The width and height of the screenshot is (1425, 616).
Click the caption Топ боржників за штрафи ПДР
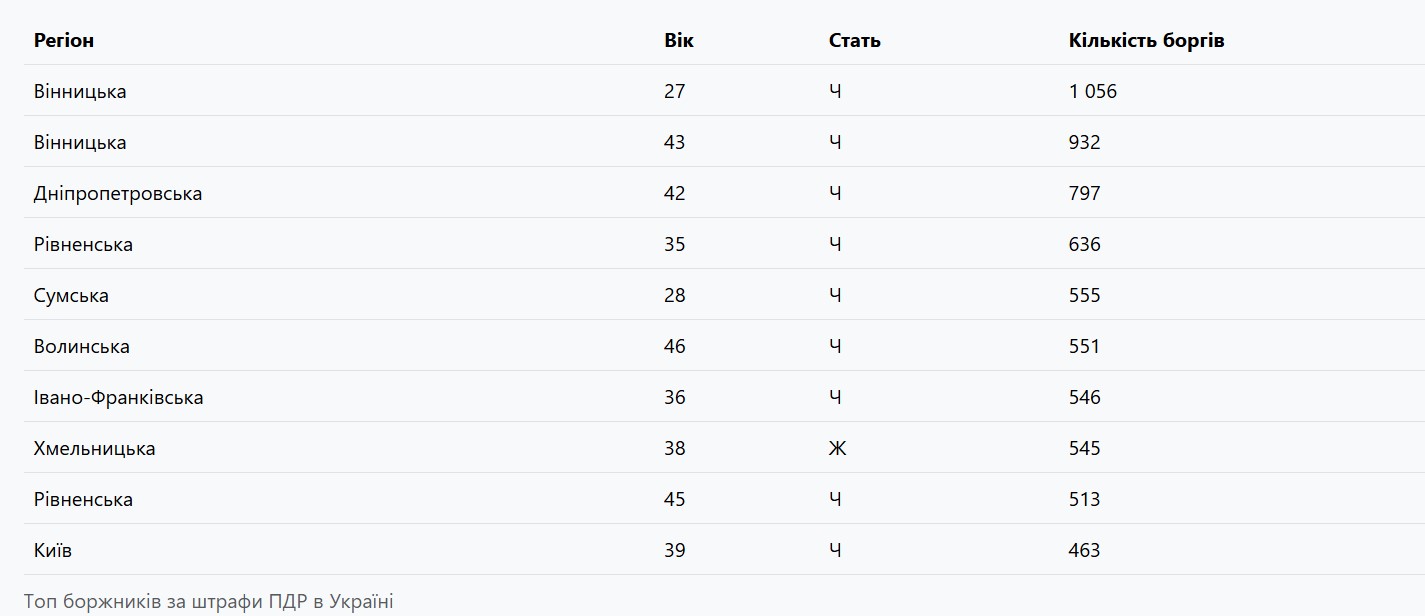[208, 601]
